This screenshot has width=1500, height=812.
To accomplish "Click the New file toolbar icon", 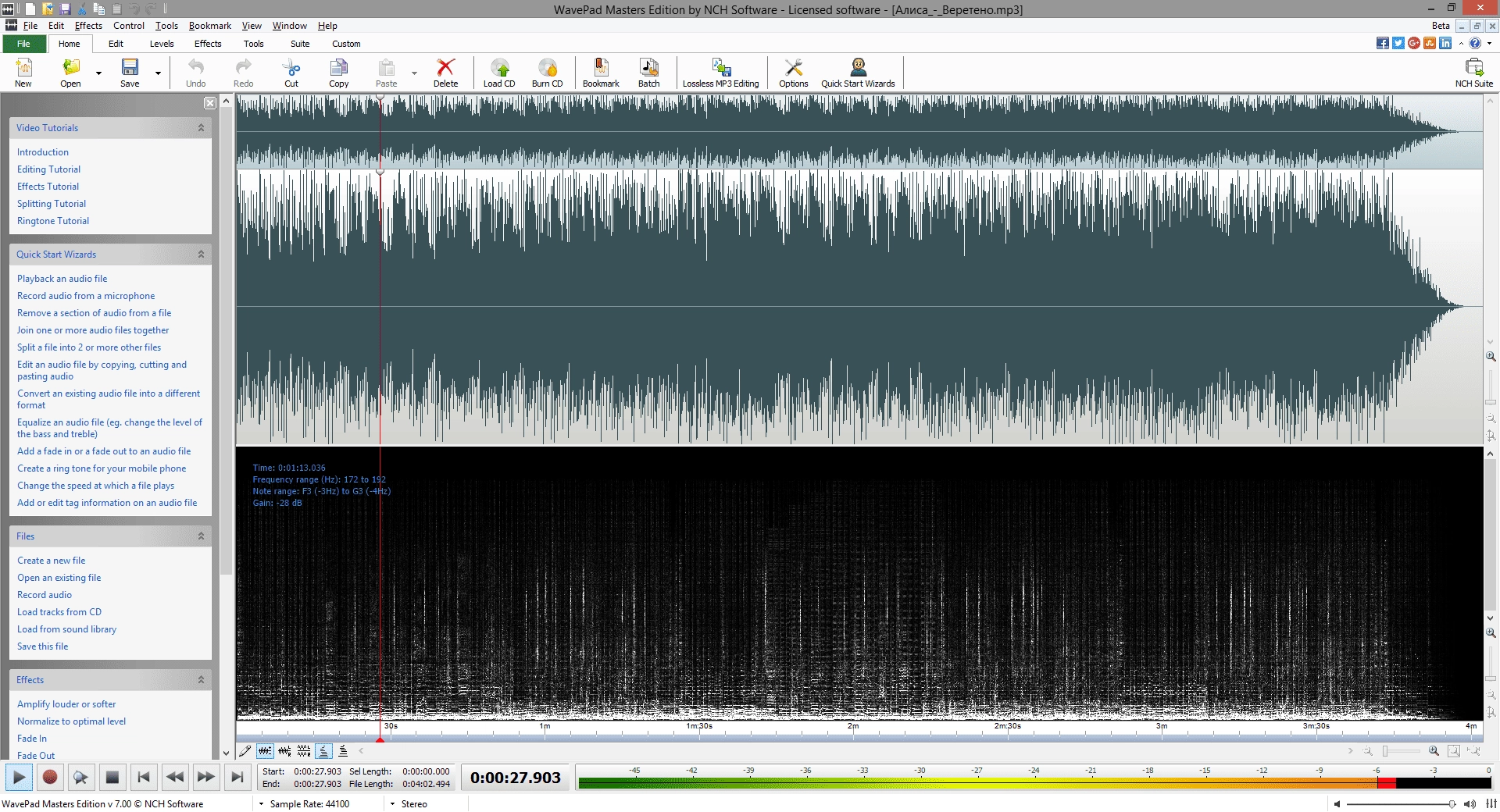I will click(23, 73).
